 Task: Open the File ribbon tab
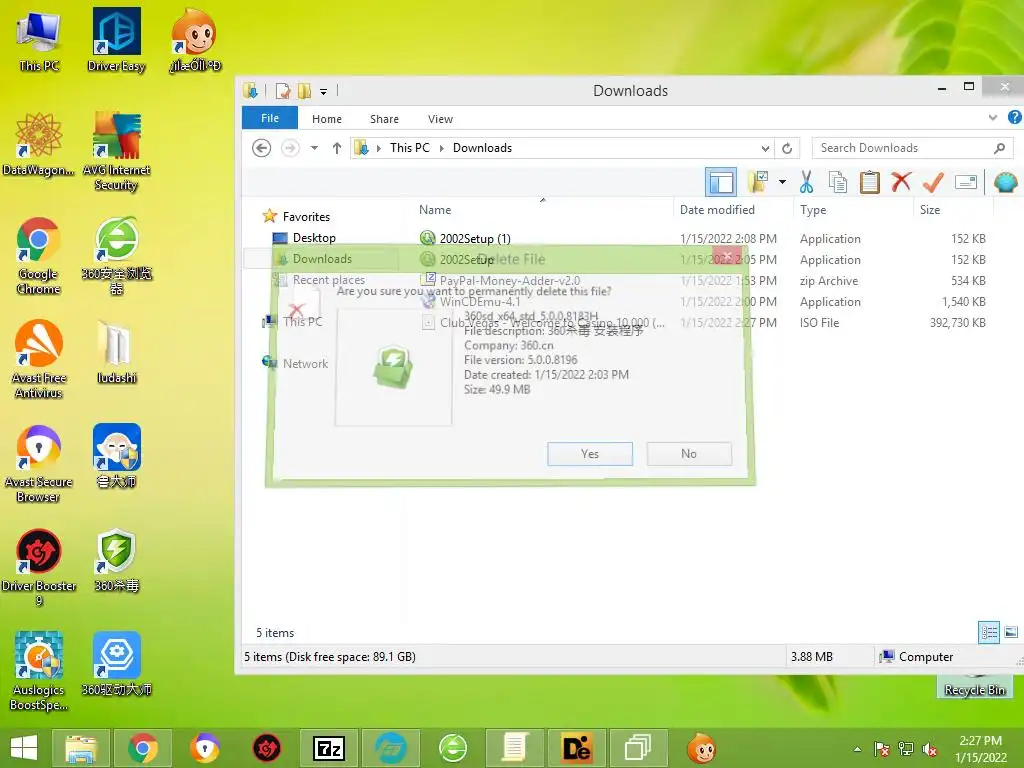point(270,118)
